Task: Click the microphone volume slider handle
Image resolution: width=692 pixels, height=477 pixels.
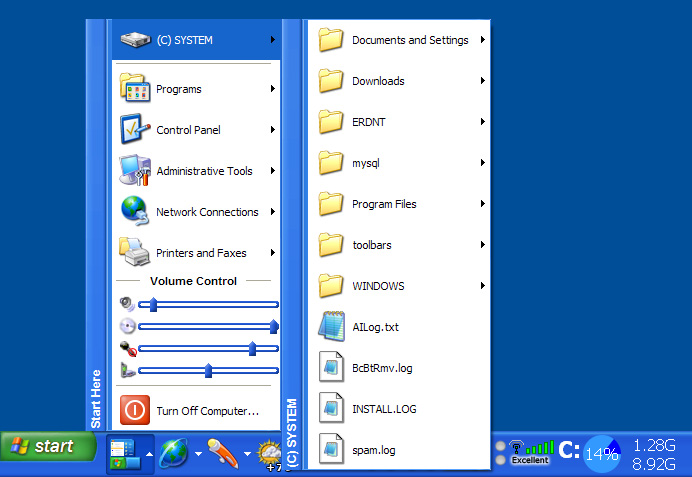Action: click(x=252, y=349)
